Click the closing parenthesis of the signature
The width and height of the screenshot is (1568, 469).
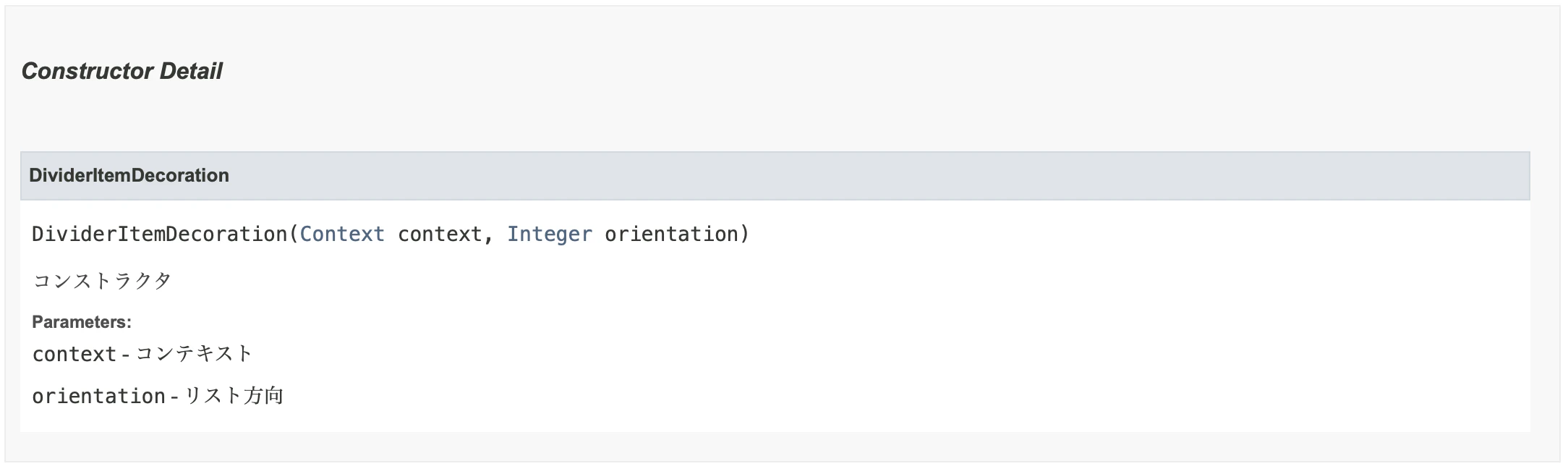[x=745, y=234]
